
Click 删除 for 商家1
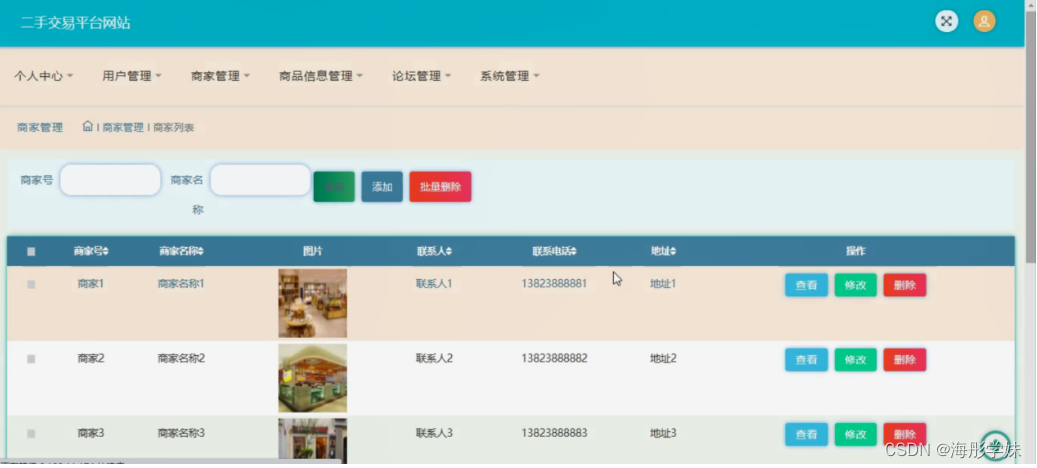click(905, 285)
